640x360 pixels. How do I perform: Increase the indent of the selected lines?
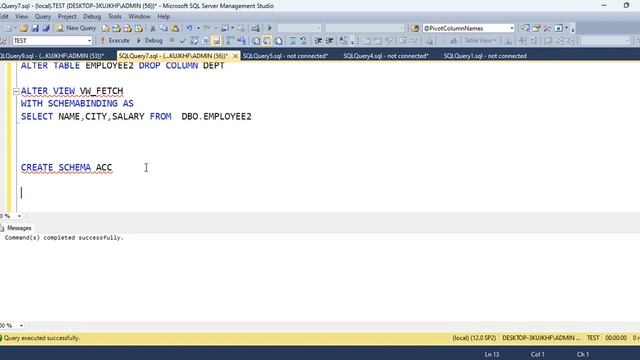329,40
